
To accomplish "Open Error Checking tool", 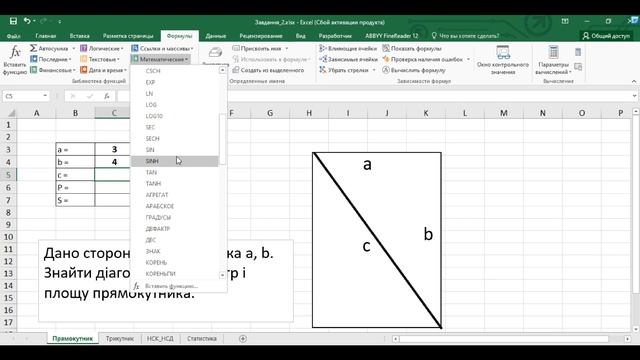I will tap(422, 59).
